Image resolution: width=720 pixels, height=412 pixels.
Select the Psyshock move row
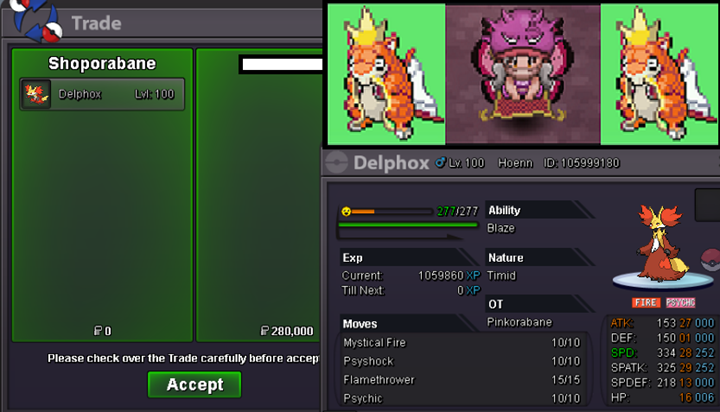click(462, 361)
